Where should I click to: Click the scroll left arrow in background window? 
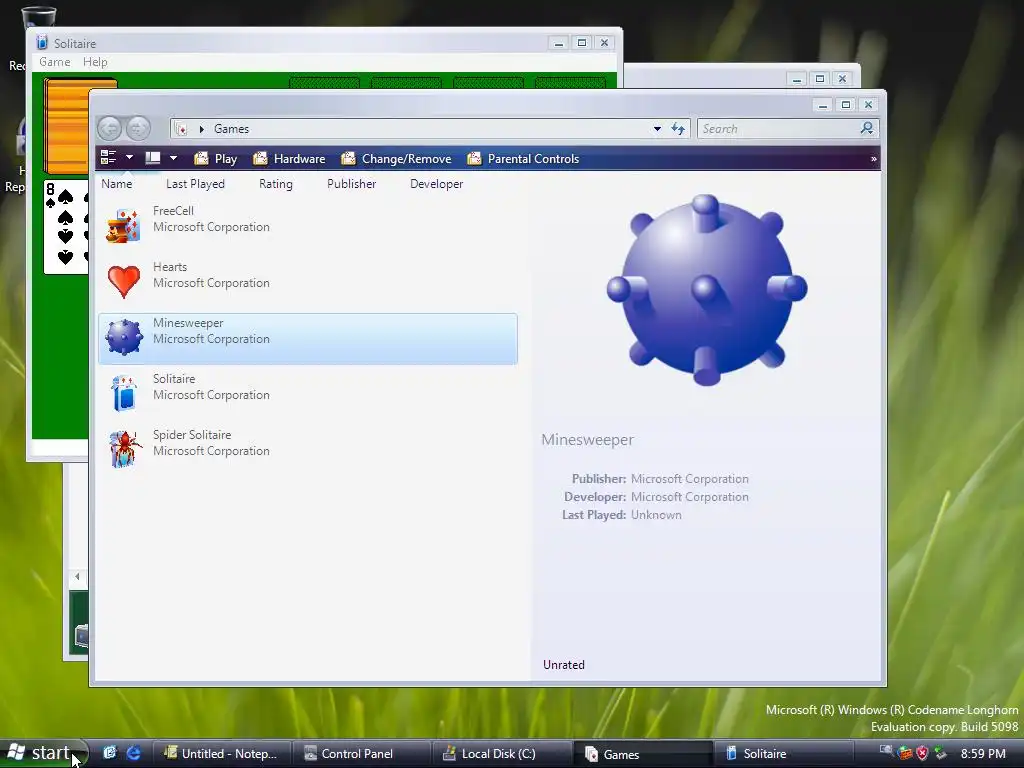[x=77, y=577]
